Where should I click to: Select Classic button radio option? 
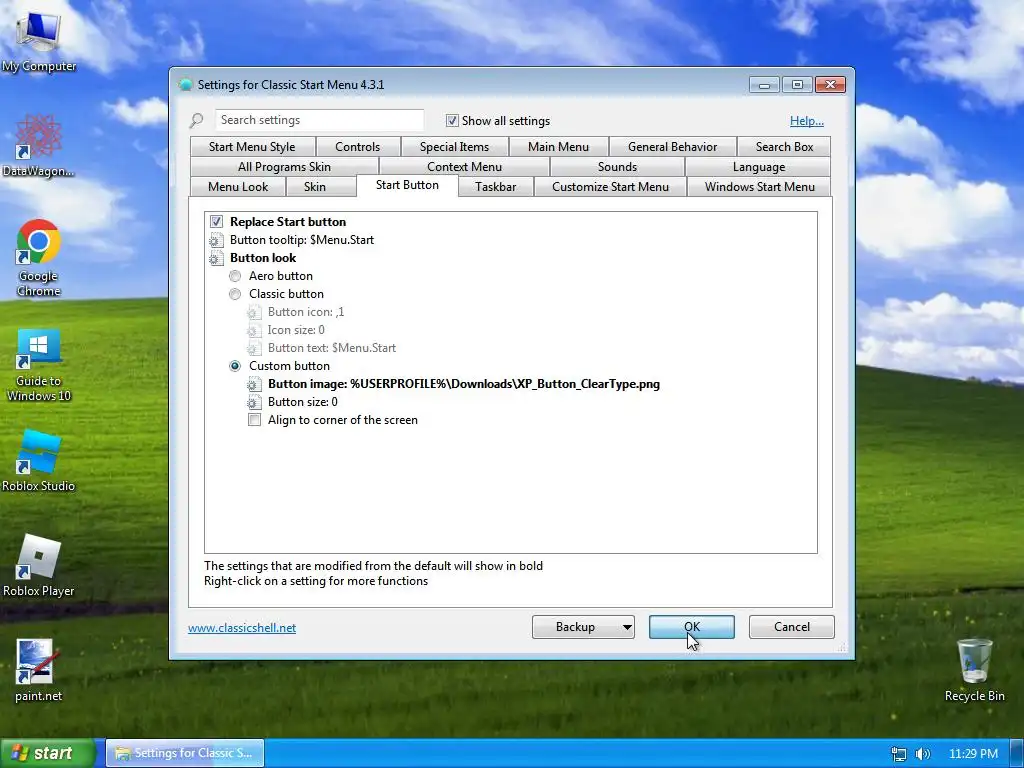click(x=235, y=295)
